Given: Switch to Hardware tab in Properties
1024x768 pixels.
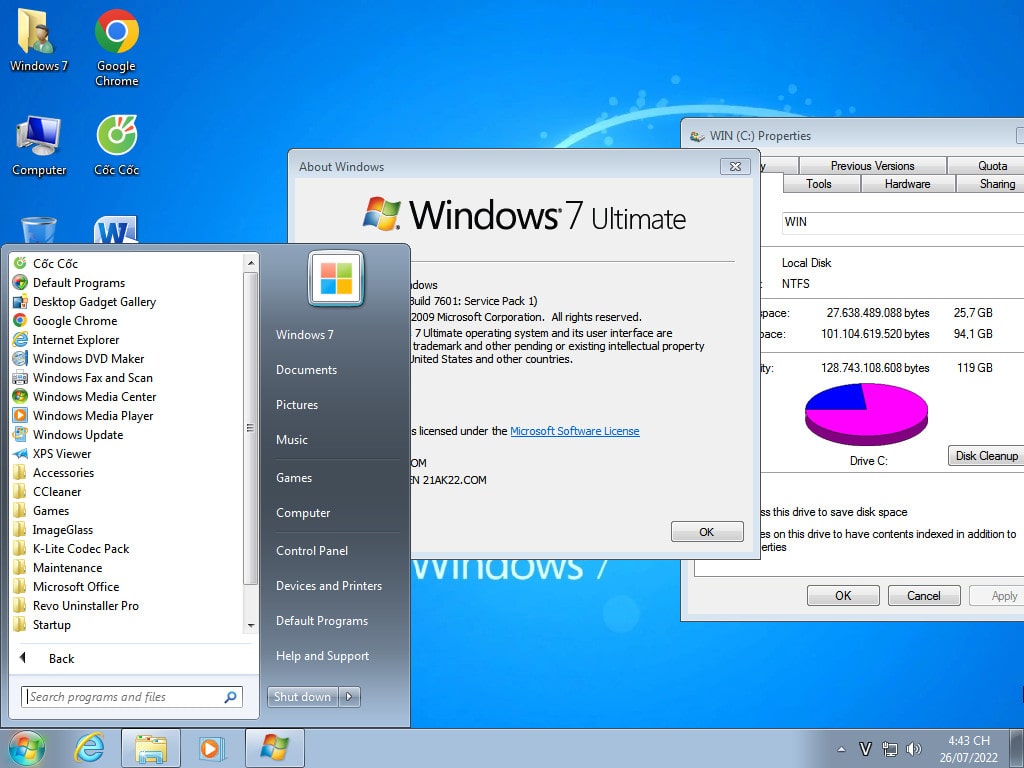Looking at the screenshot, I should (x=907, y=184).
